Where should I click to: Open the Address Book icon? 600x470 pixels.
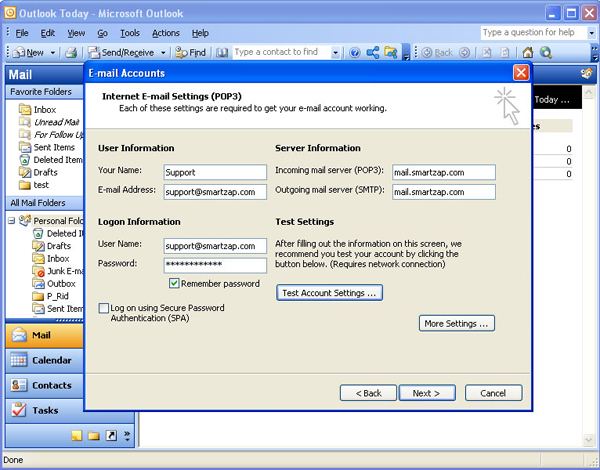pyautogui.click(x=222, y=52)
